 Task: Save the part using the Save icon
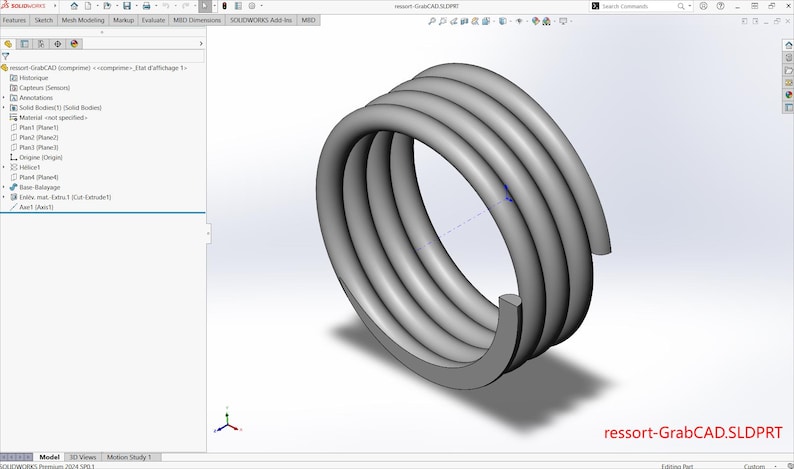click(x=127, y=6)
